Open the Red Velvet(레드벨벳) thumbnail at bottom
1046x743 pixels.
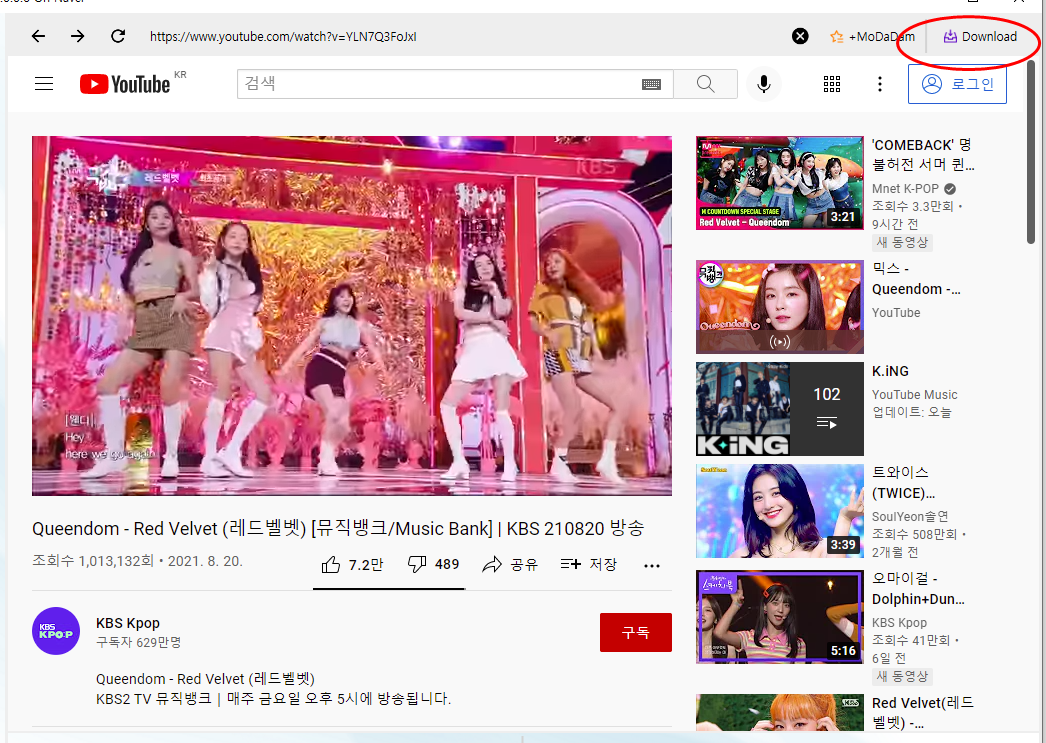[x=780, y=712]
